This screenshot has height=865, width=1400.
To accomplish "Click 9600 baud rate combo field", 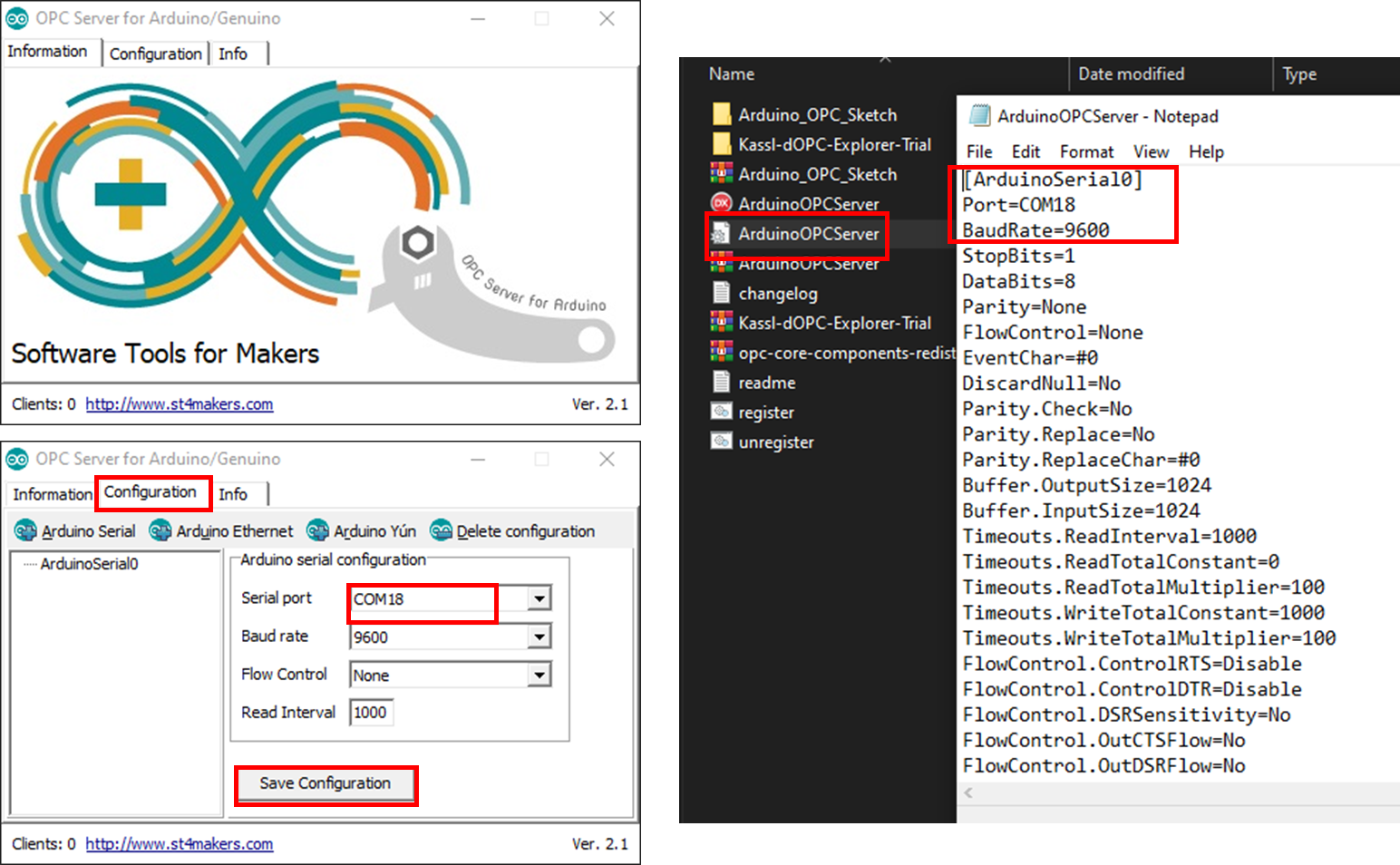I will click(x=450, y=637).
